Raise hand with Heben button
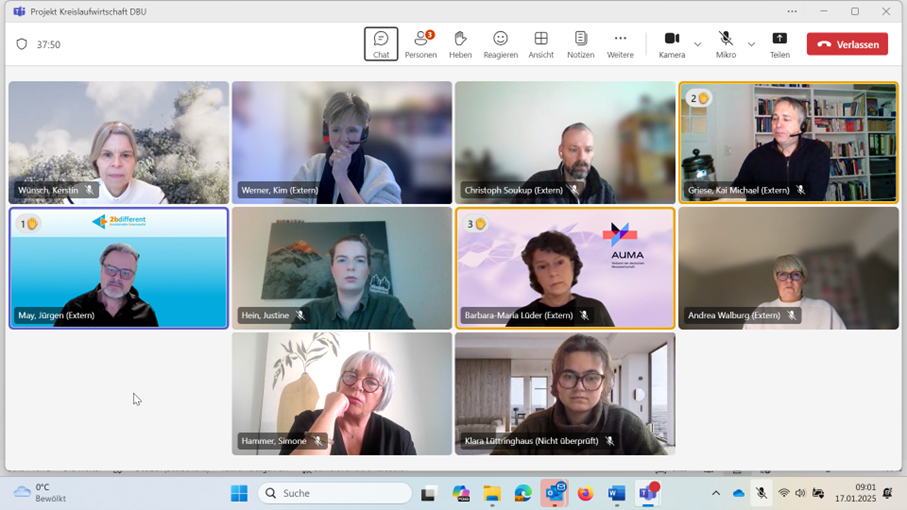 (x=460, y=44)
